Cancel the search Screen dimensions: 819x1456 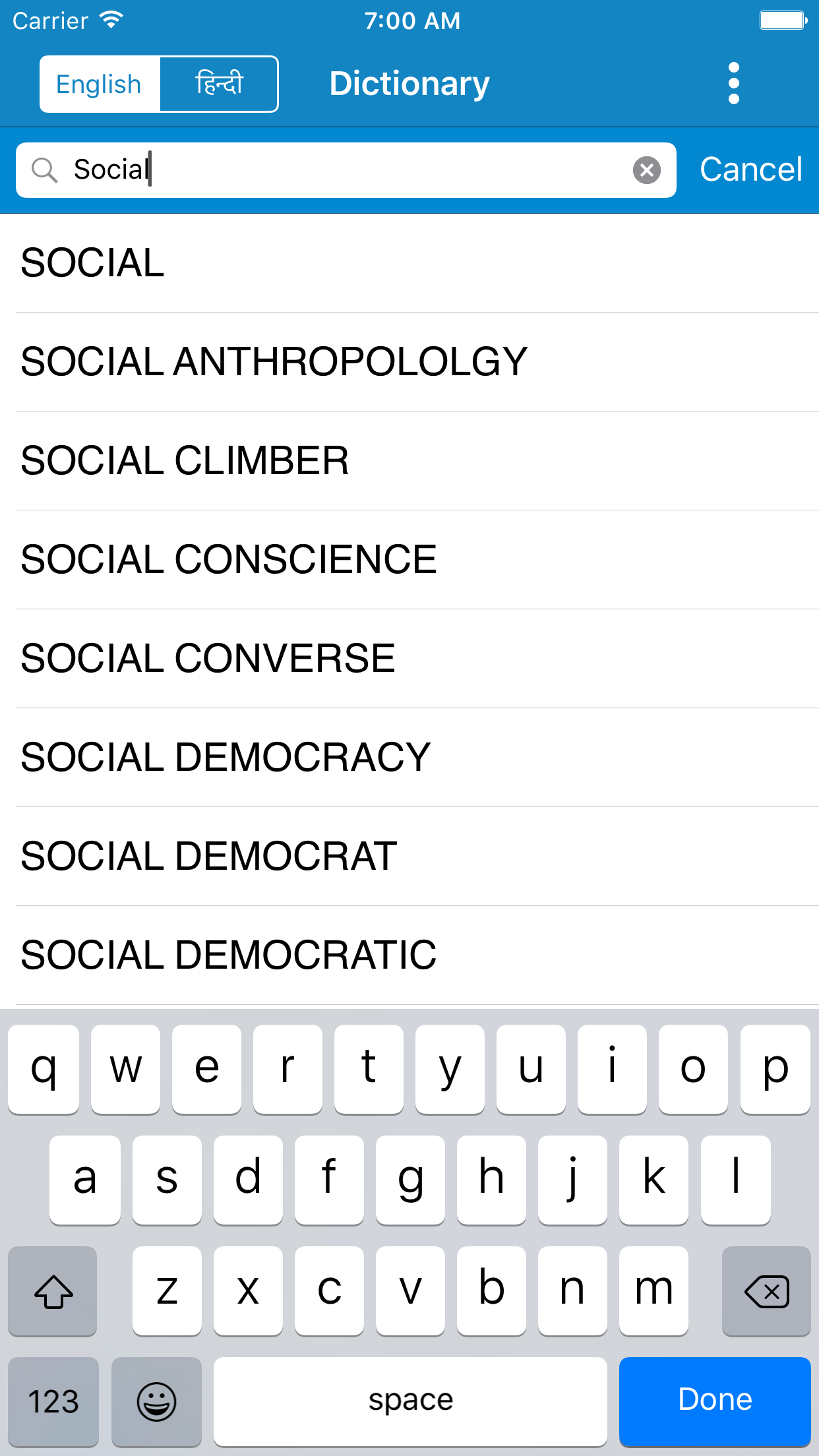(x=750, y=170)
